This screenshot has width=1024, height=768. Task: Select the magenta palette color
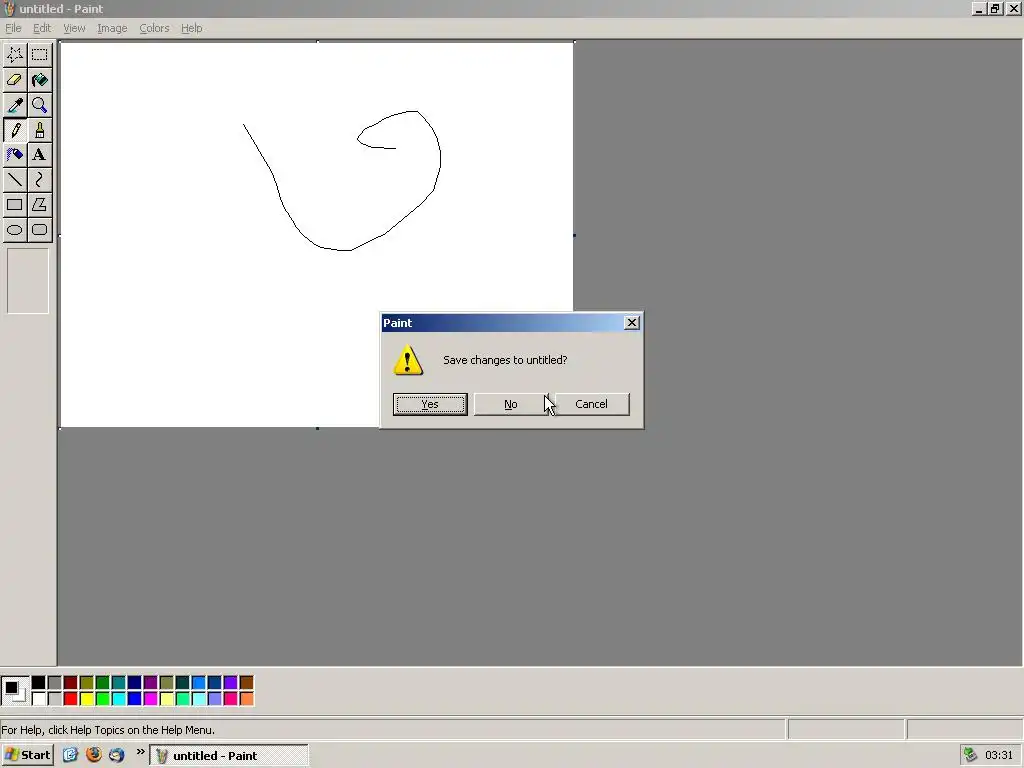coord(150,699)
